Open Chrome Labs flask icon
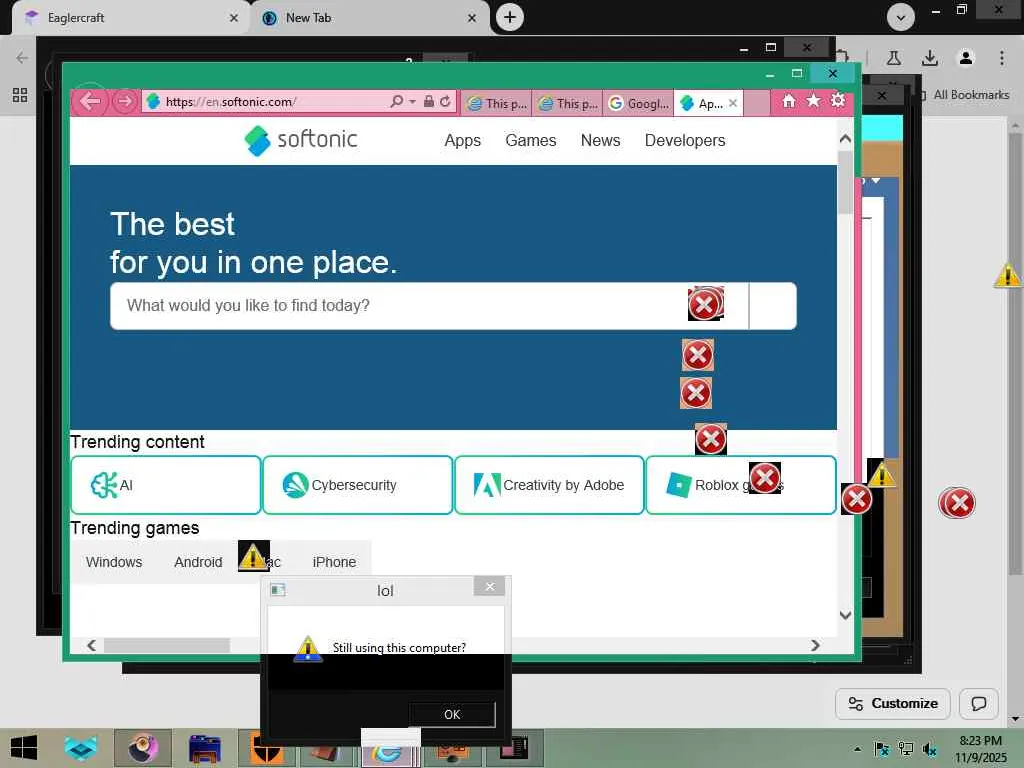Screen dimensions: 1024x768 [x=893, y=58]
